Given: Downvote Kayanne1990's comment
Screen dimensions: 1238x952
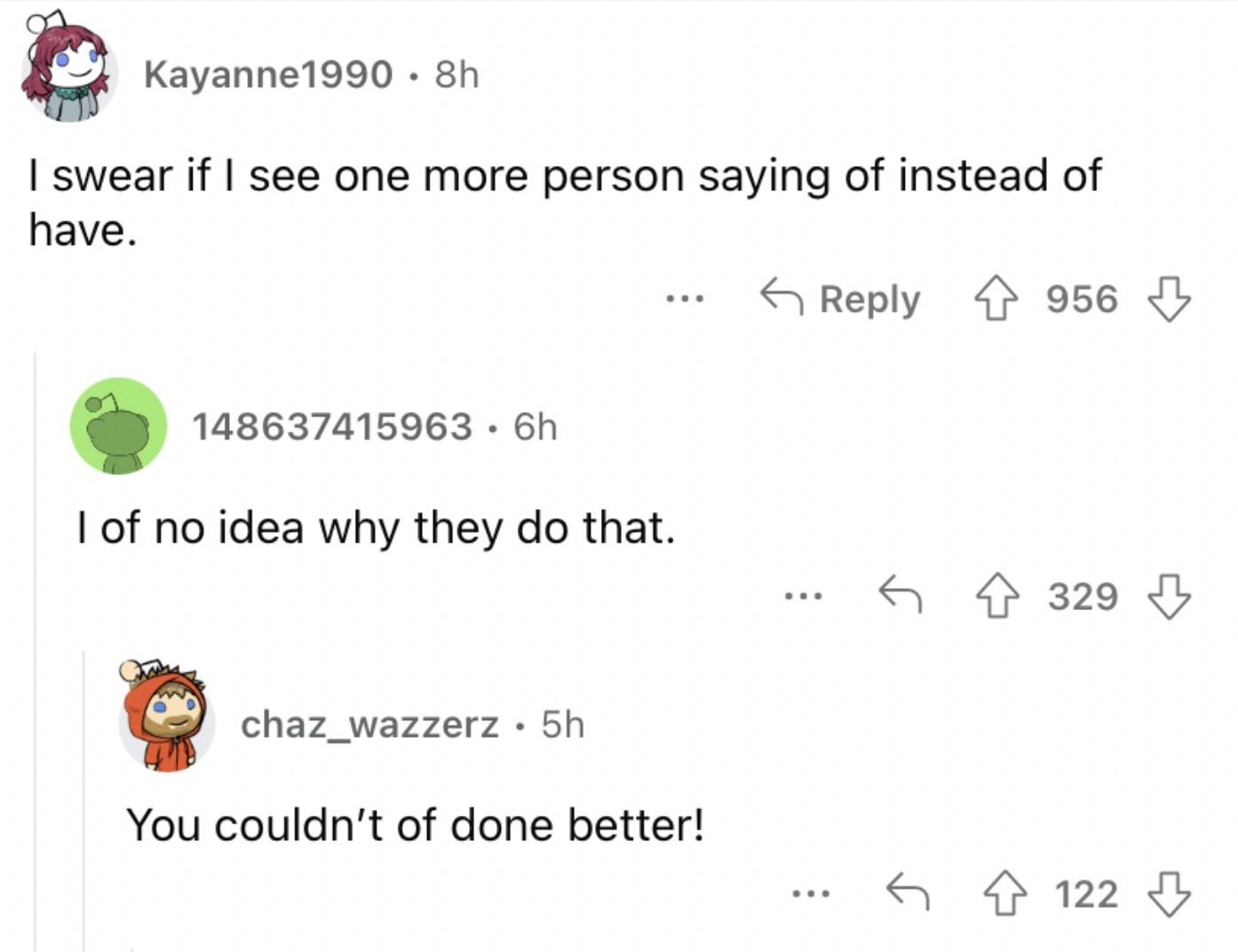Looking at the screenshot, I should click(x=1170, y=299).
